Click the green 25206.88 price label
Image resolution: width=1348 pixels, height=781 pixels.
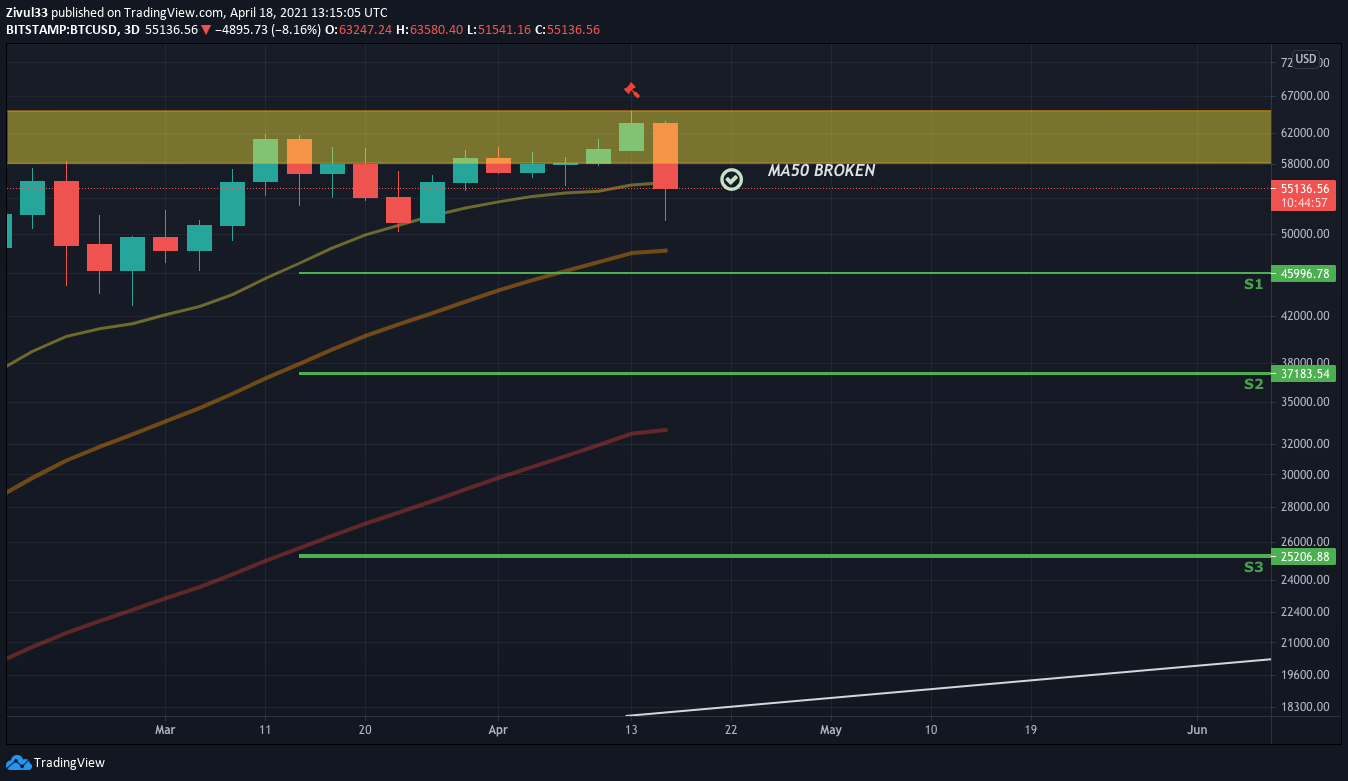tap(1304, 557)
